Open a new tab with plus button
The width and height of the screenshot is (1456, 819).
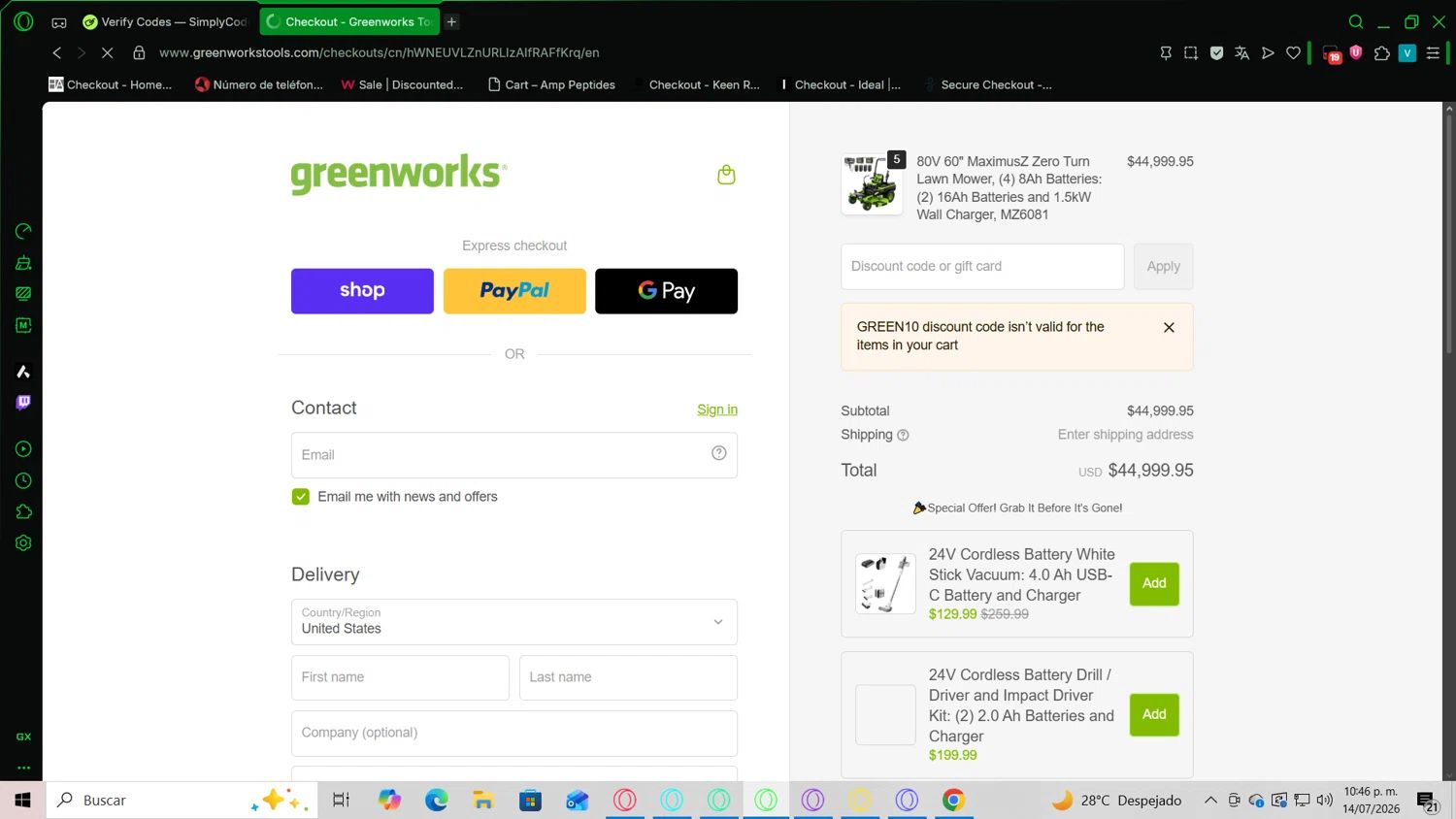pos(451,21)
